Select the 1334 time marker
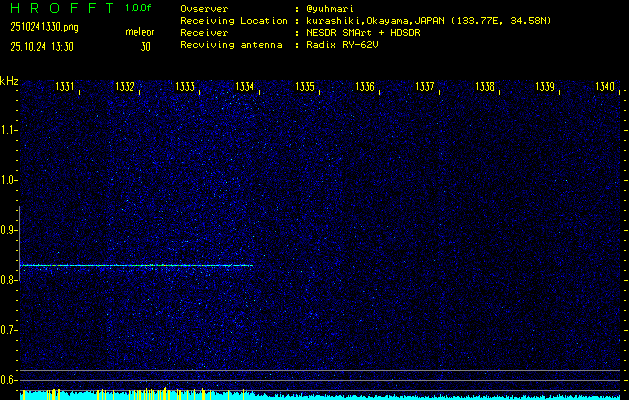Screen dimensions: 629x400 click(244, 88)
